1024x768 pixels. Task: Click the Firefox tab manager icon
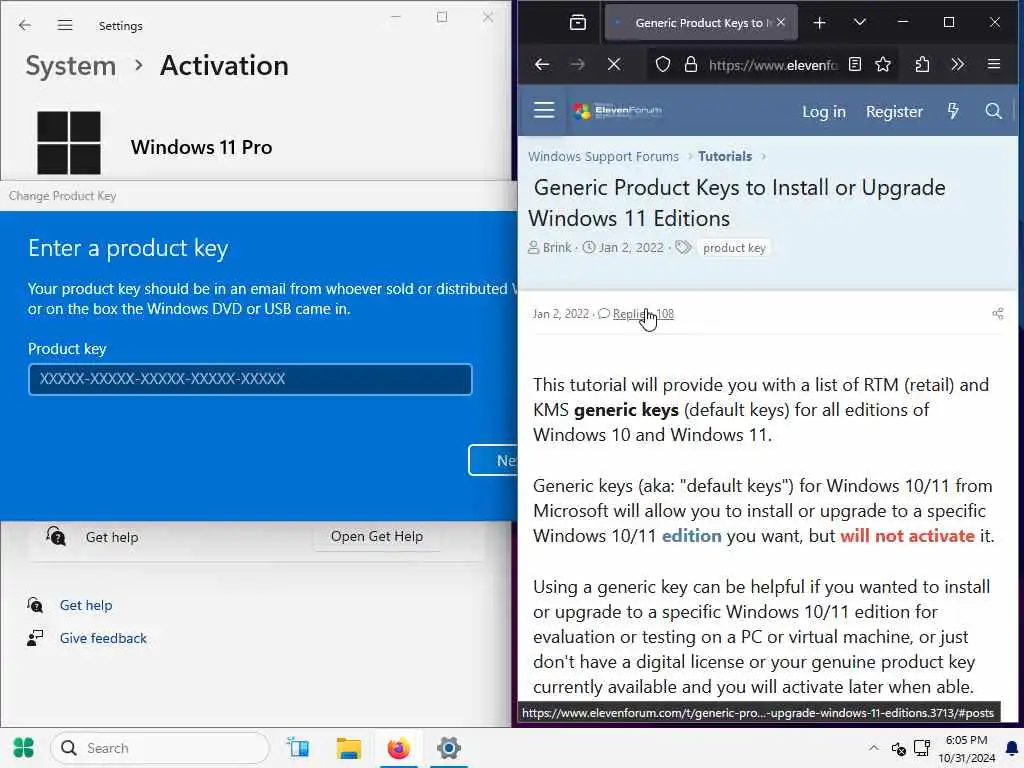tap(578, 23)
